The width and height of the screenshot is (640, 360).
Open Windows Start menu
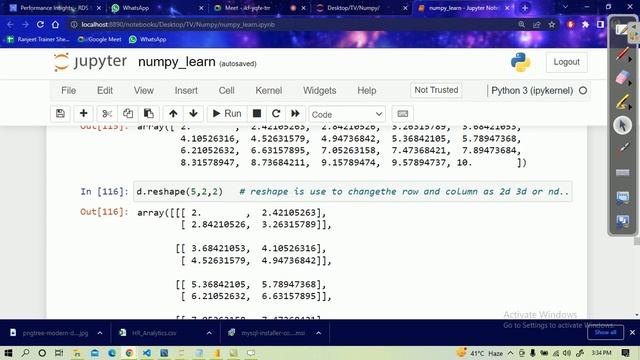[8, 353]
